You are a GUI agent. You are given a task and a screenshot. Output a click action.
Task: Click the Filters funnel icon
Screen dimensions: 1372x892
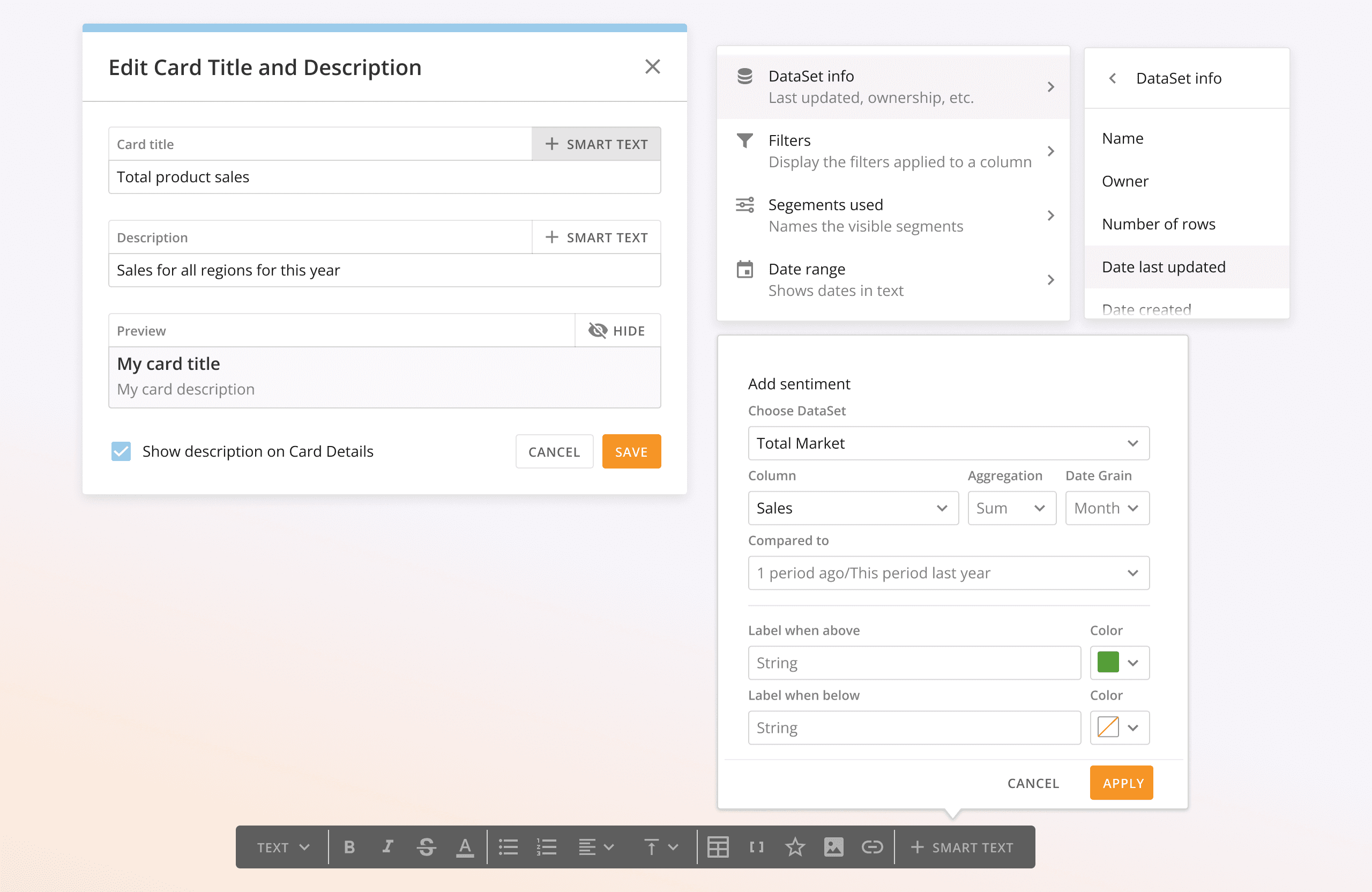pos(745,140)
